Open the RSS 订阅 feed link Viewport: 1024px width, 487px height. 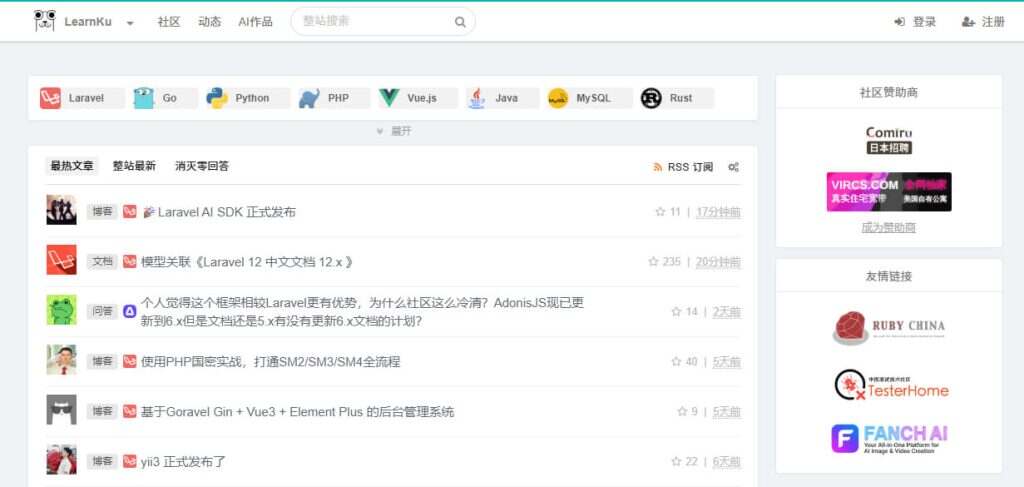coord(683,167)
